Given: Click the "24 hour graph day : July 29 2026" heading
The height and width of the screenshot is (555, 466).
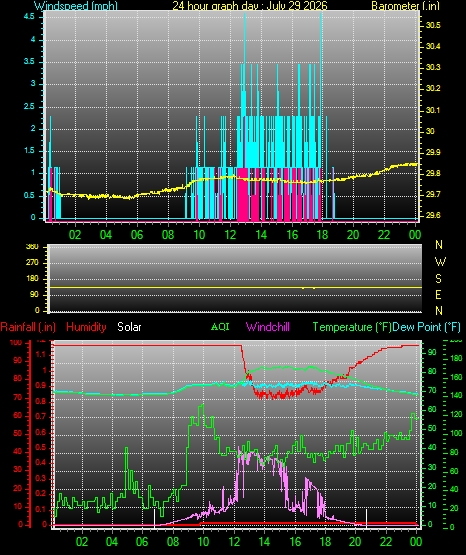Looking at the screenshot, I should 250,5.
